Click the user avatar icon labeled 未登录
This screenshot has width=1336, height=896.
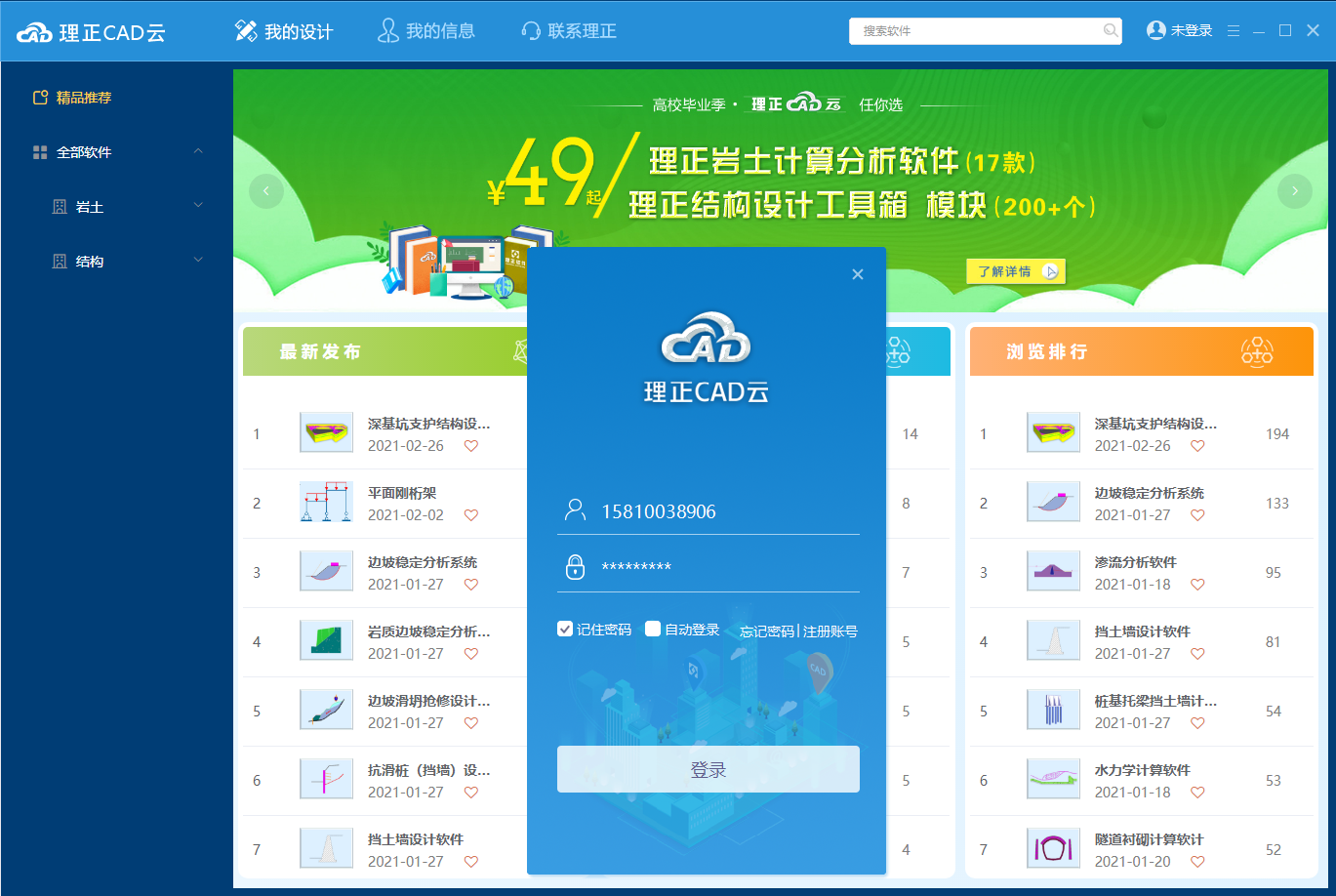1156,30
